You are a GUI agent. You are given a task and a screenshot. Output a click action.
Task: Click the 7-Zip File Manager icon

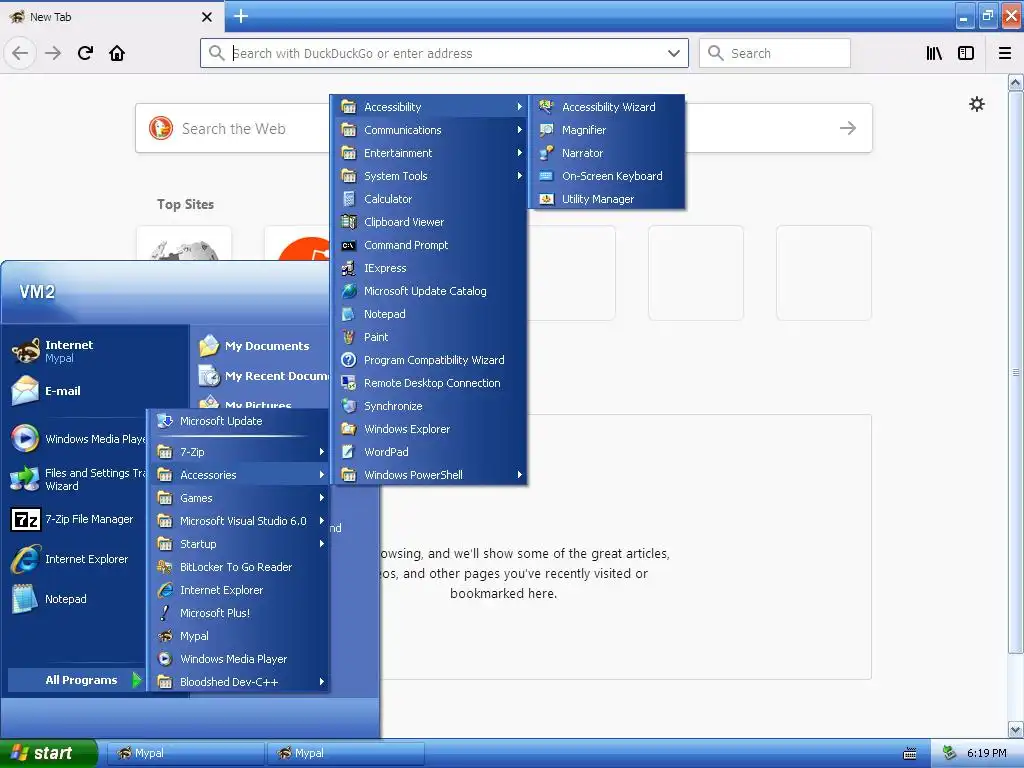click(x=25, y=519)
